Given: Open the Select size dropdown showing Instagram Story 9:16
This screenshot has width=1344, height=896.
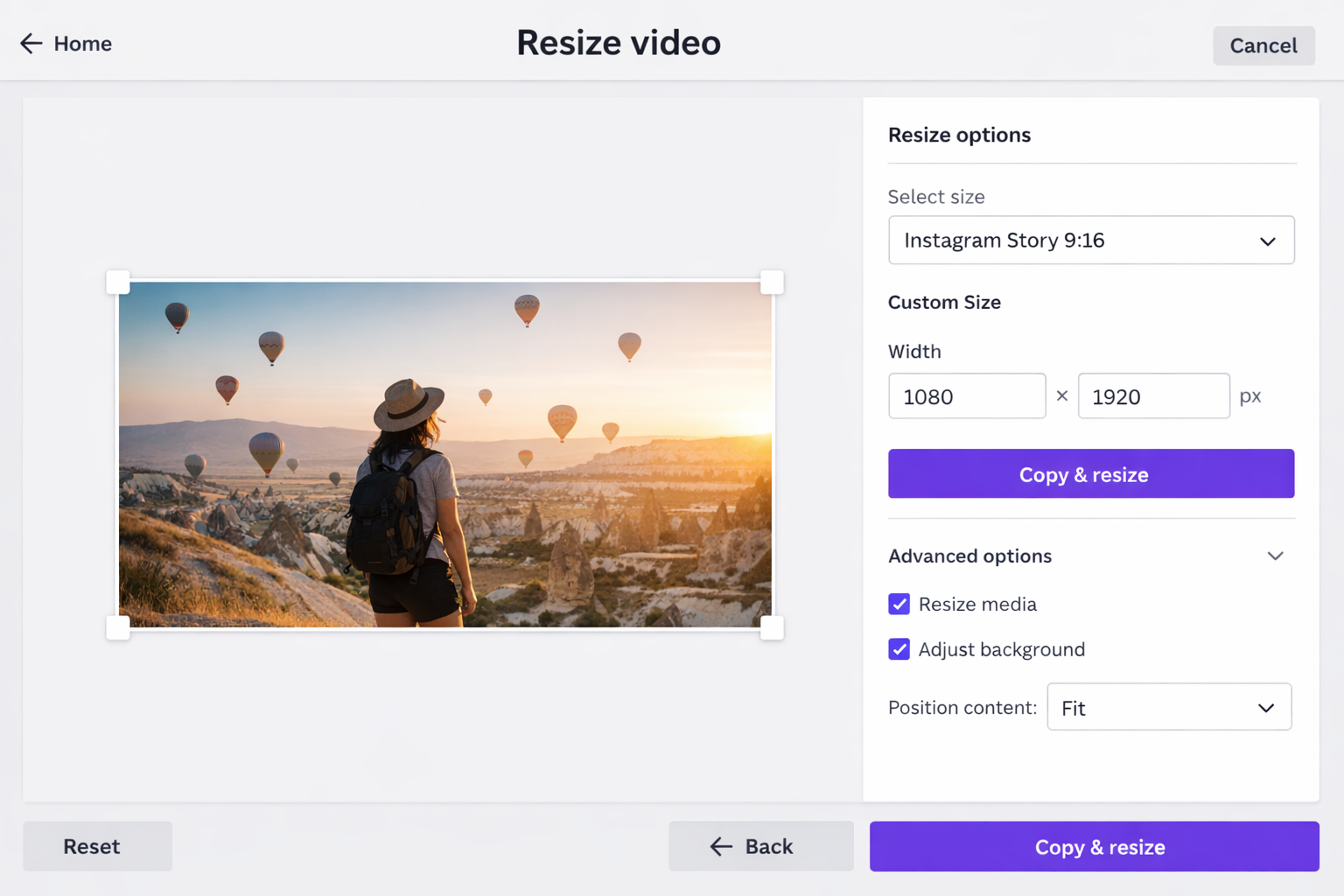Looking at the screenshot, I should [x=1090, y=240].
